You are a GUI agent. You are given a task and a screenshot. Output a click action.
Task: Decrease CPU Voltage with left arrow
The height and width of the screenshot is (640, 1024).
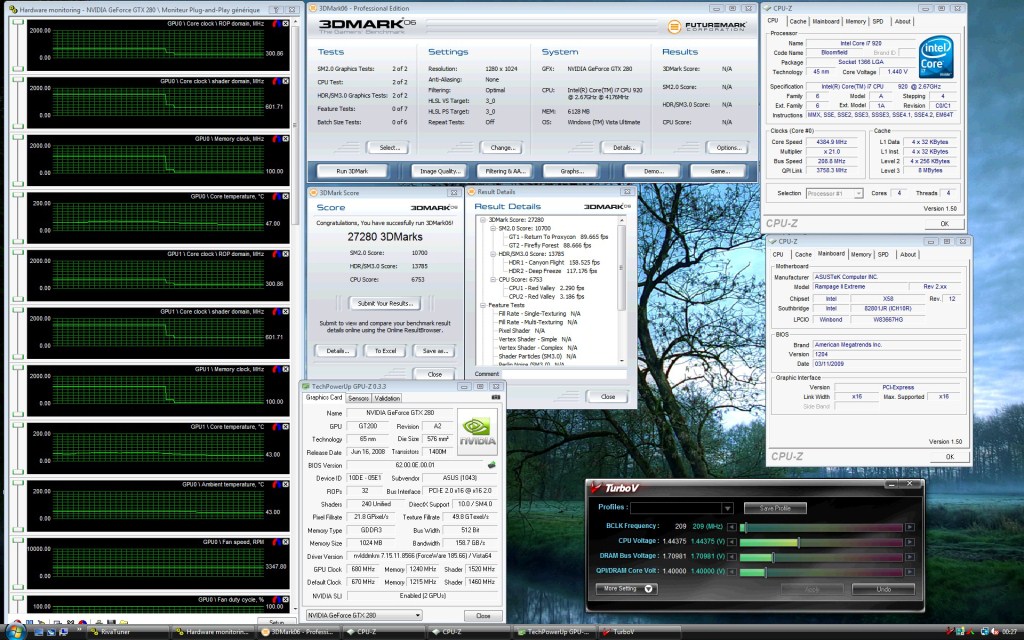tap(731, 541)
